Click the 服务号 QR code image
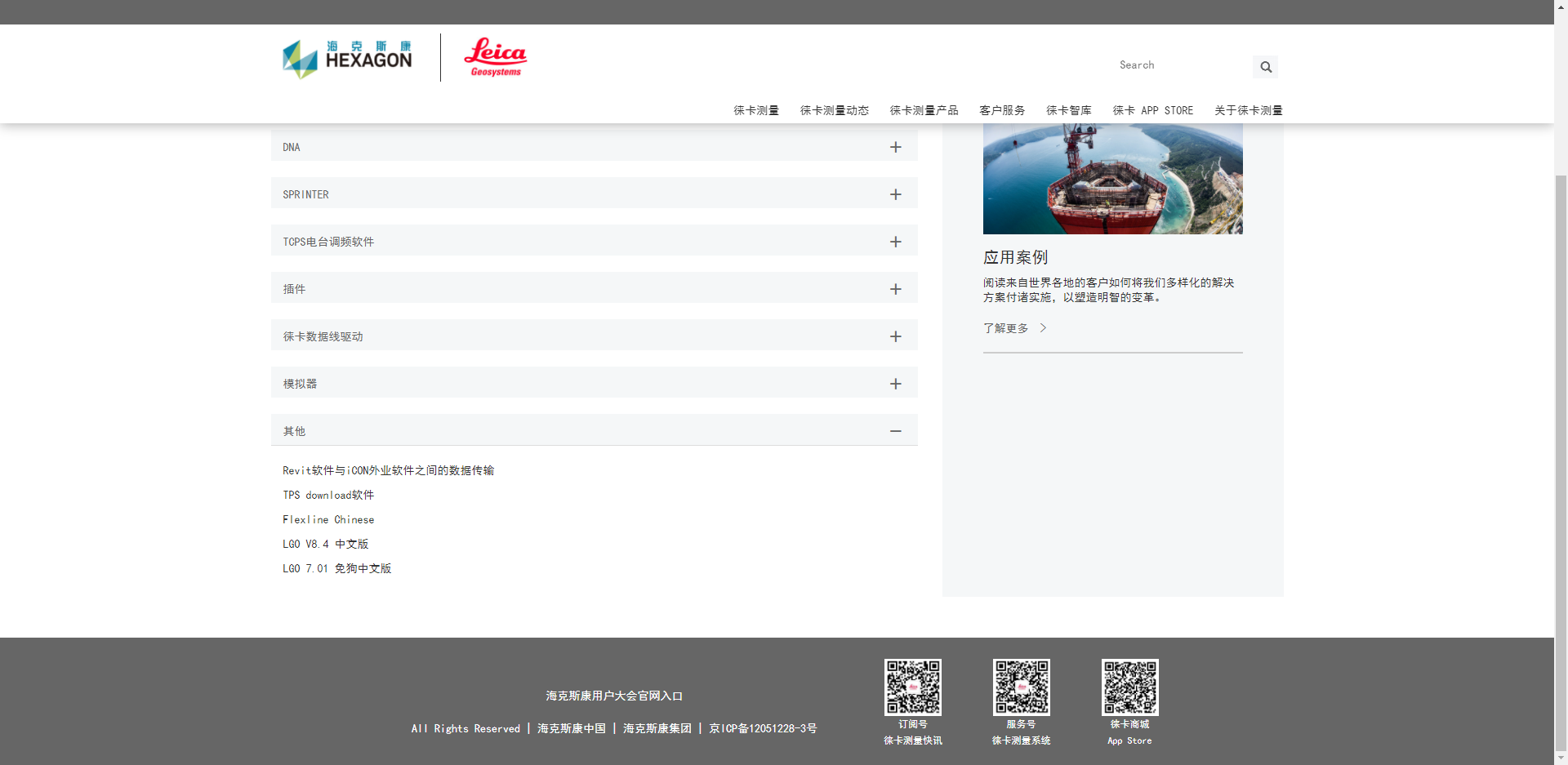Viewport: 1568px width, 765px height. pos(1021,686)
